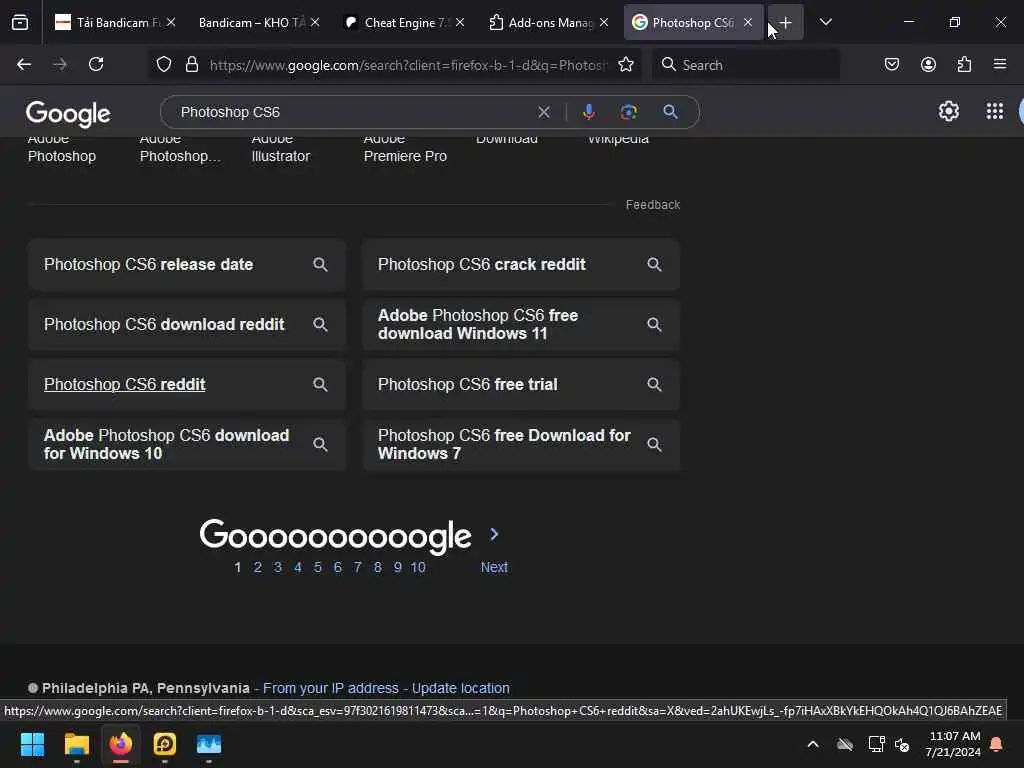Go to results page 10
This screenshot has width=1024, height=768.
pos(418,568)
